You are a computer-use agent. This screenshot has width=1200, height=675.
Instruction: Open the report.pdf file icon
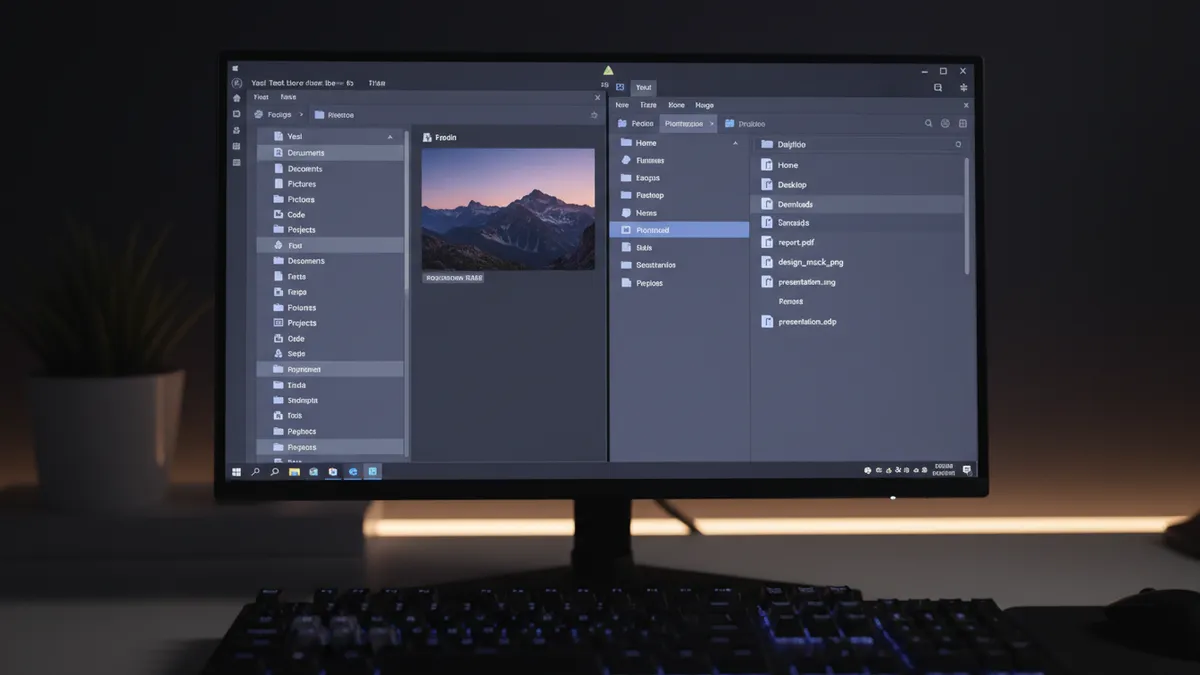click(x=767, y=242)
